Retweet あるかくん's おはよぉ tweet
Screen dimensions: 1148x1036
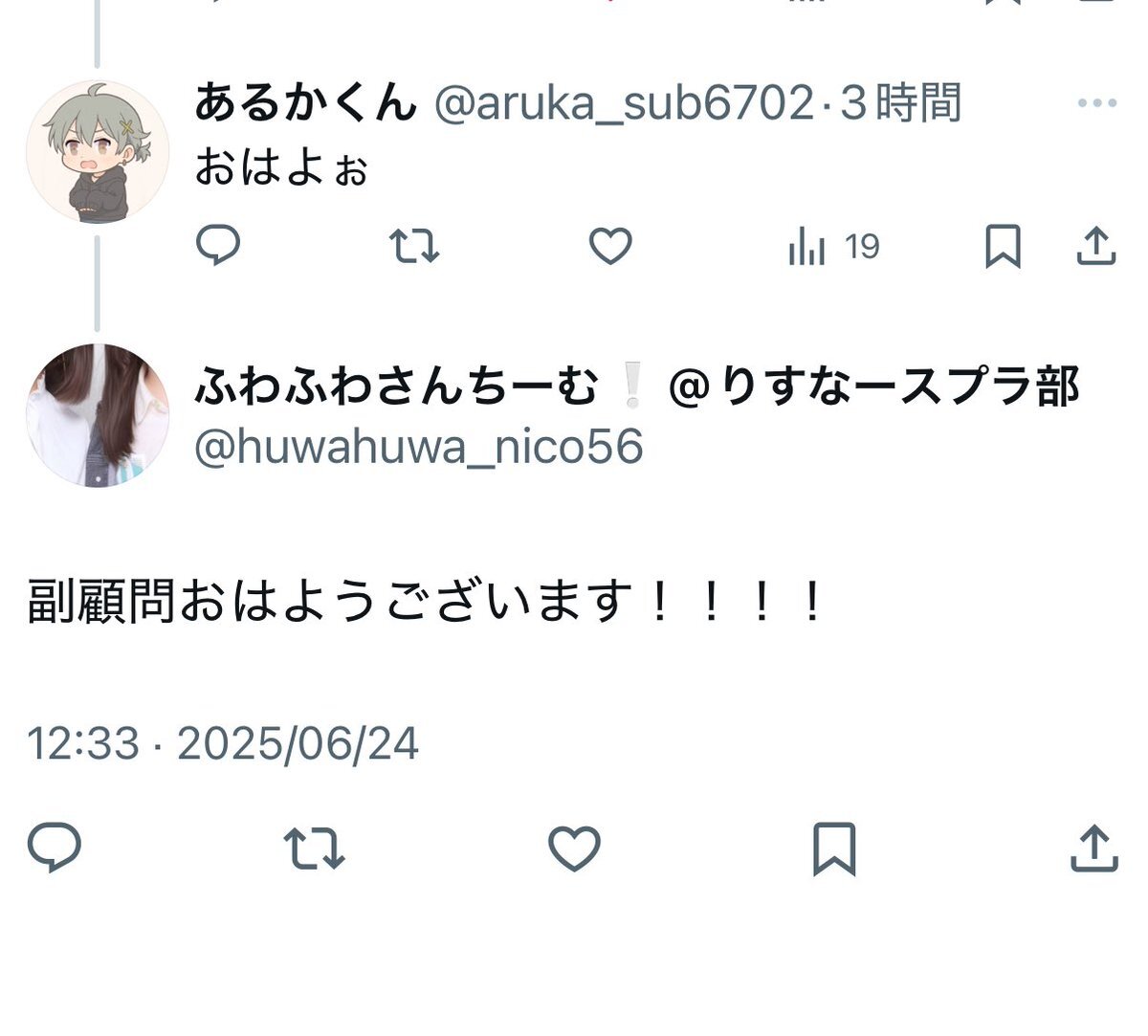pos(414,246)
